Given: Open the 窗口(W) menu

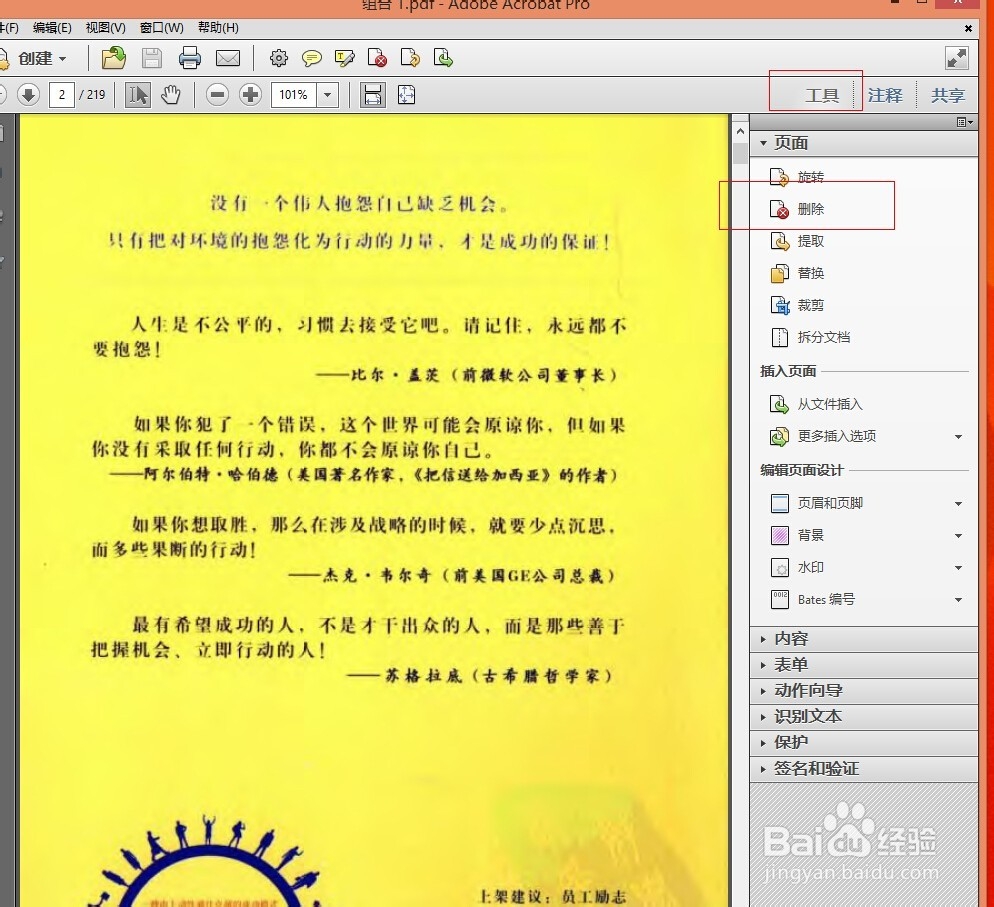Looking at the screenshot, I should [161, 28].
